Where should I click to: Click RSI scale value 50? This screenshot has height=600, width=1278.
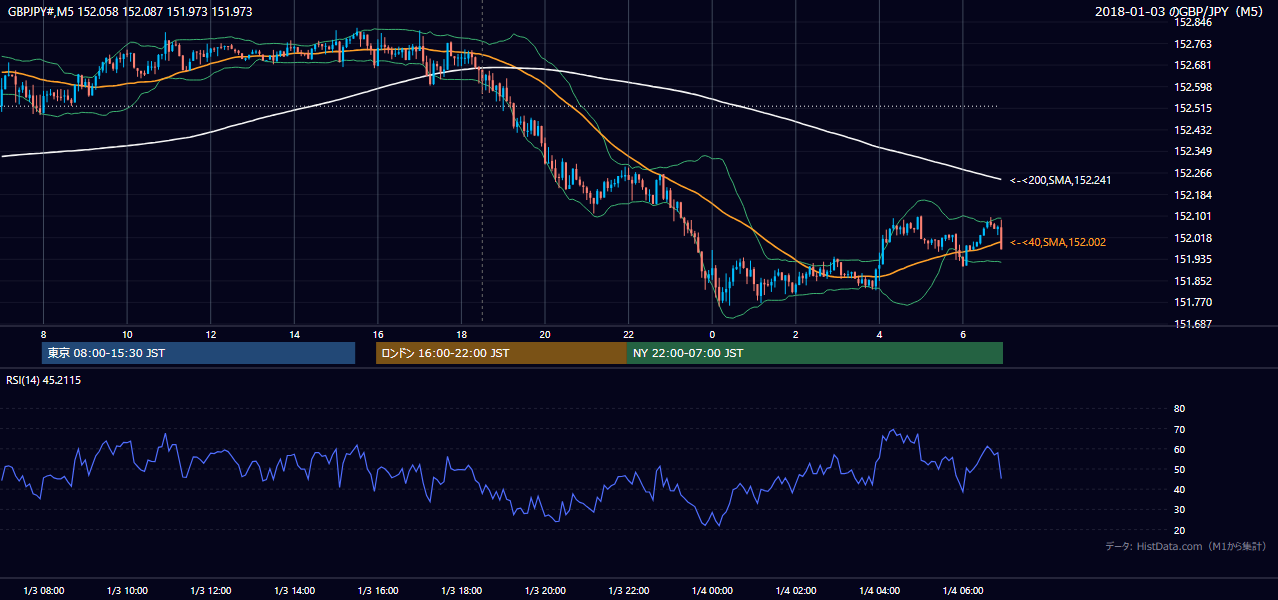click(1179, 469)
